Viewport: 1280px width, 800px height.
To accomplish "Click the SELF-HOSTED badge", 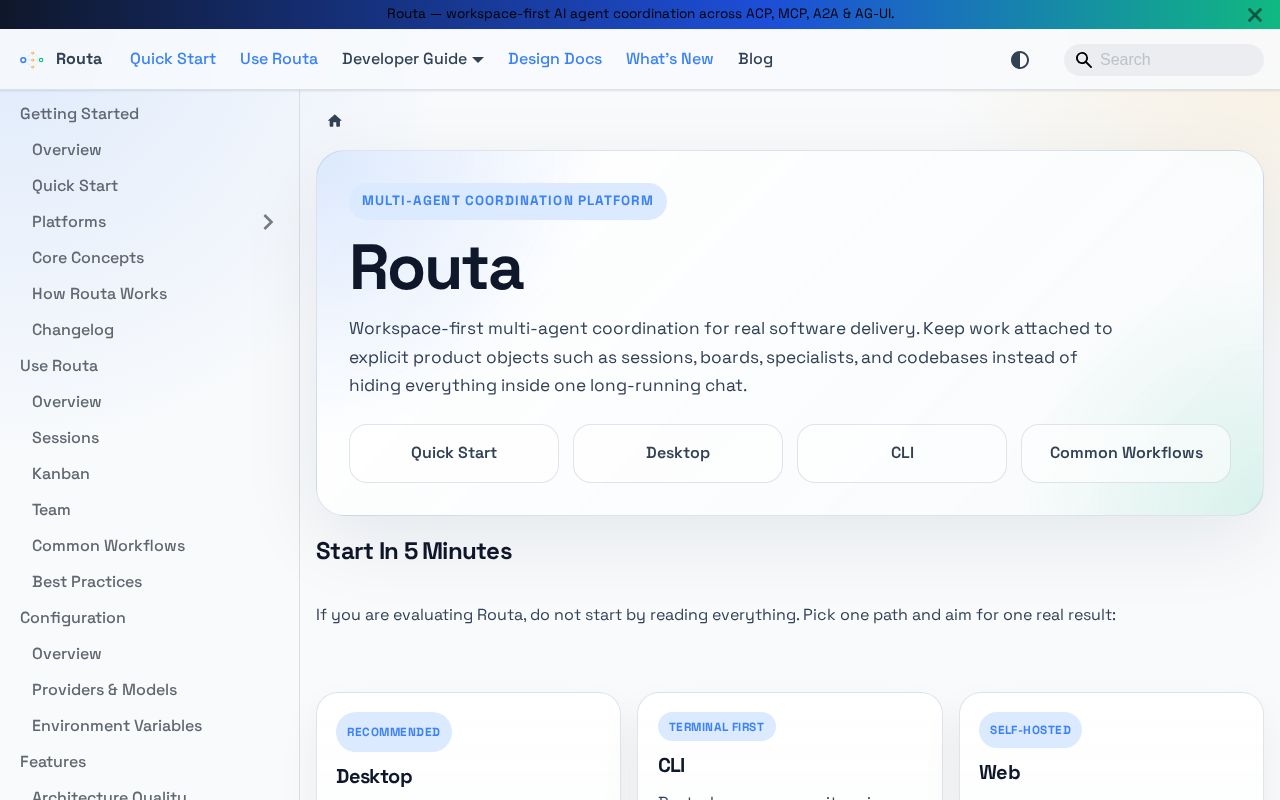I will (x=1030, y=730).
